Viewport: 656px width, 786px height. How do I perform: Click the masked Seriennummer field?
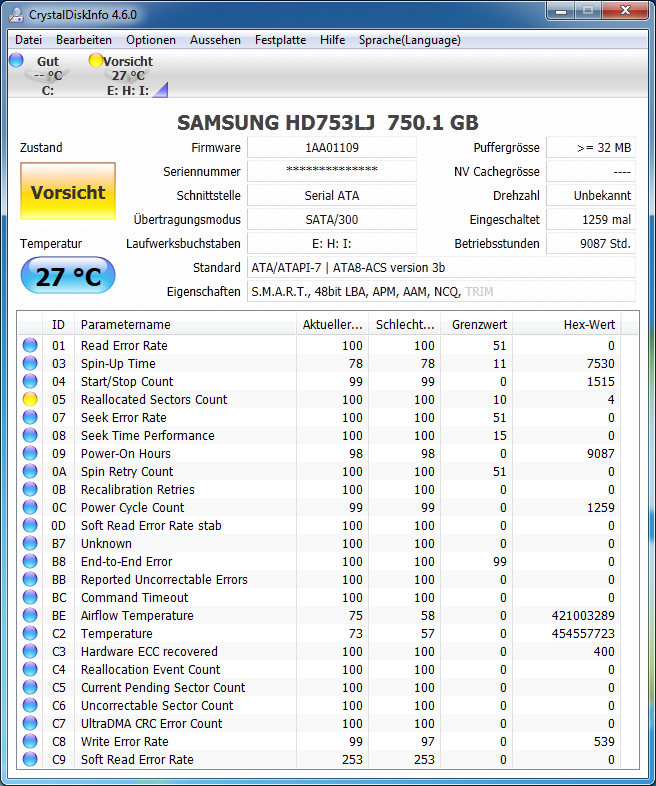332,171
